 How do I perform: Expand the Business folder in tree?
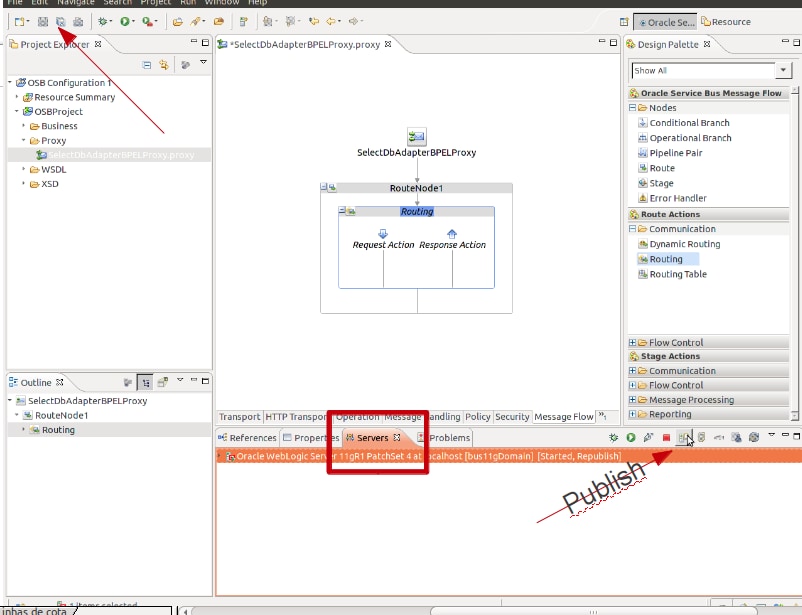tap(24, 125)
